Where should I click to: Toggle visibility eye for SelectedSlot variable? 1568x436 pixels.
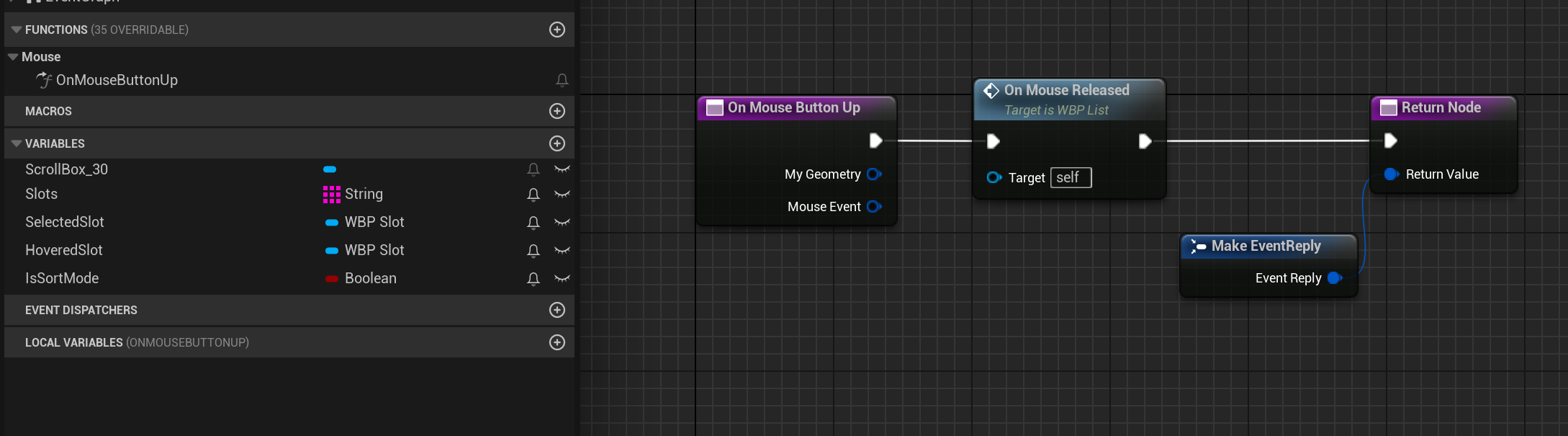pos(562,223)
